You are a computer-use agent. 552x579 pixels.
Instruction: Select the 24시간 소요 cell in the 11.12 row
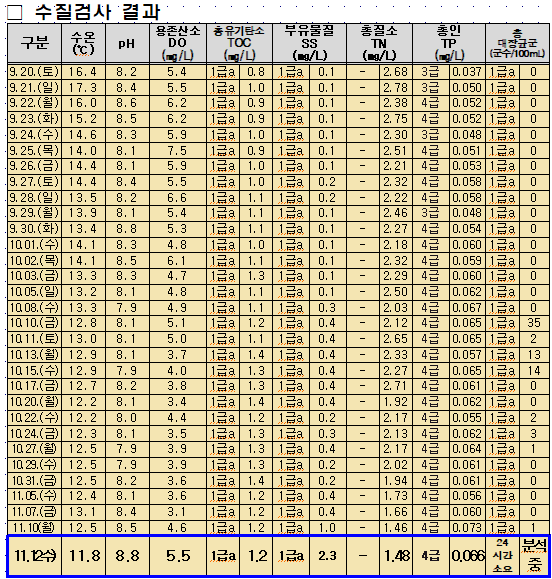[503, 556]
